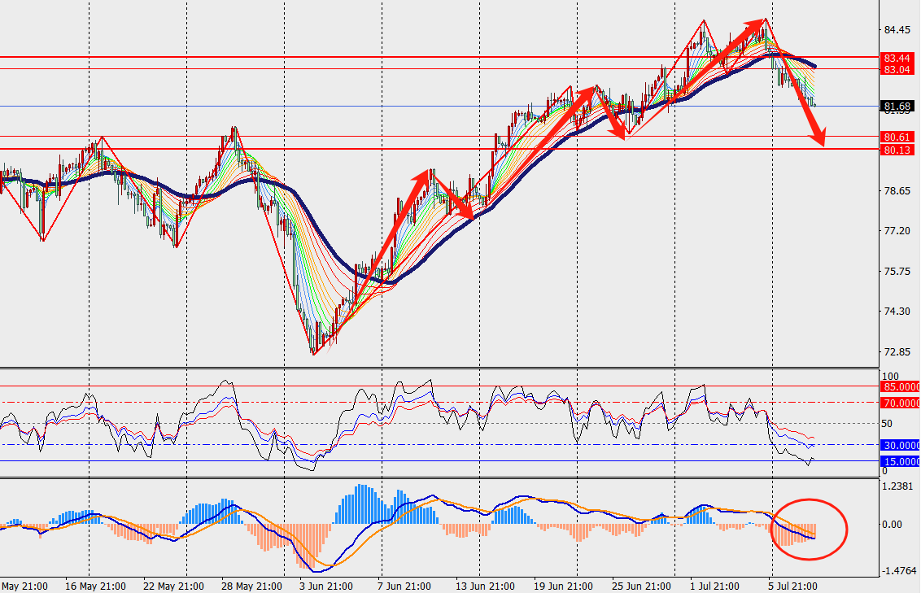Click the 78.65 price axis label
Viewport: 922px width, 594px height.
point(897,191)
